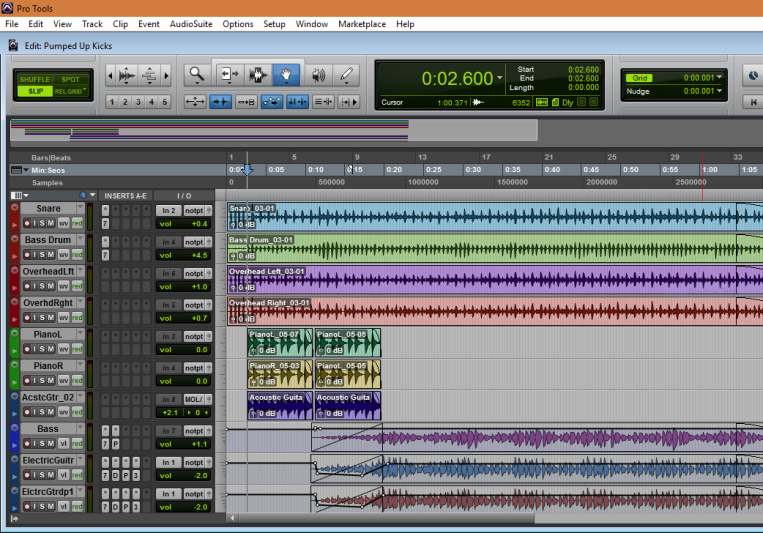This screenshot has width=763, height=533.
Task: Open OverheadLft track view selector 'wv'
Action: (64, 286)
